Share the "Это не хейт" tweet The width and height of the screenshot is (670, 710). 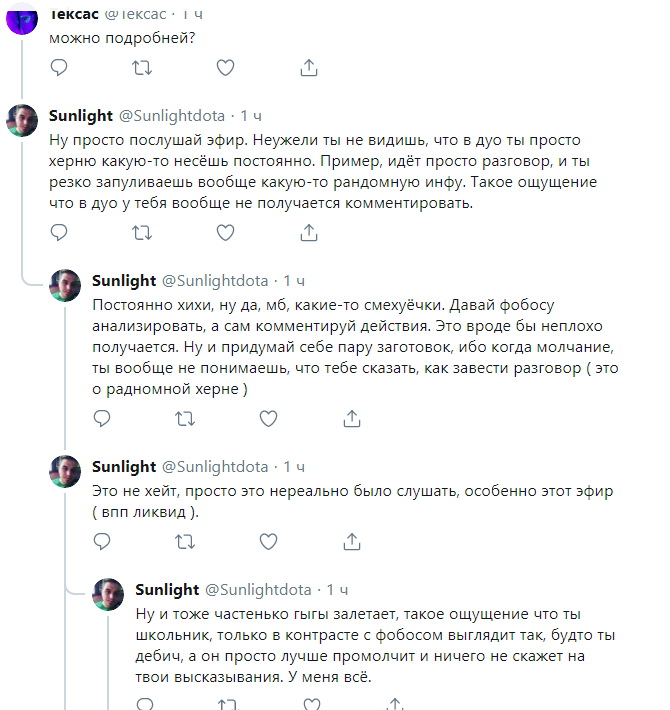coord(352,541)
